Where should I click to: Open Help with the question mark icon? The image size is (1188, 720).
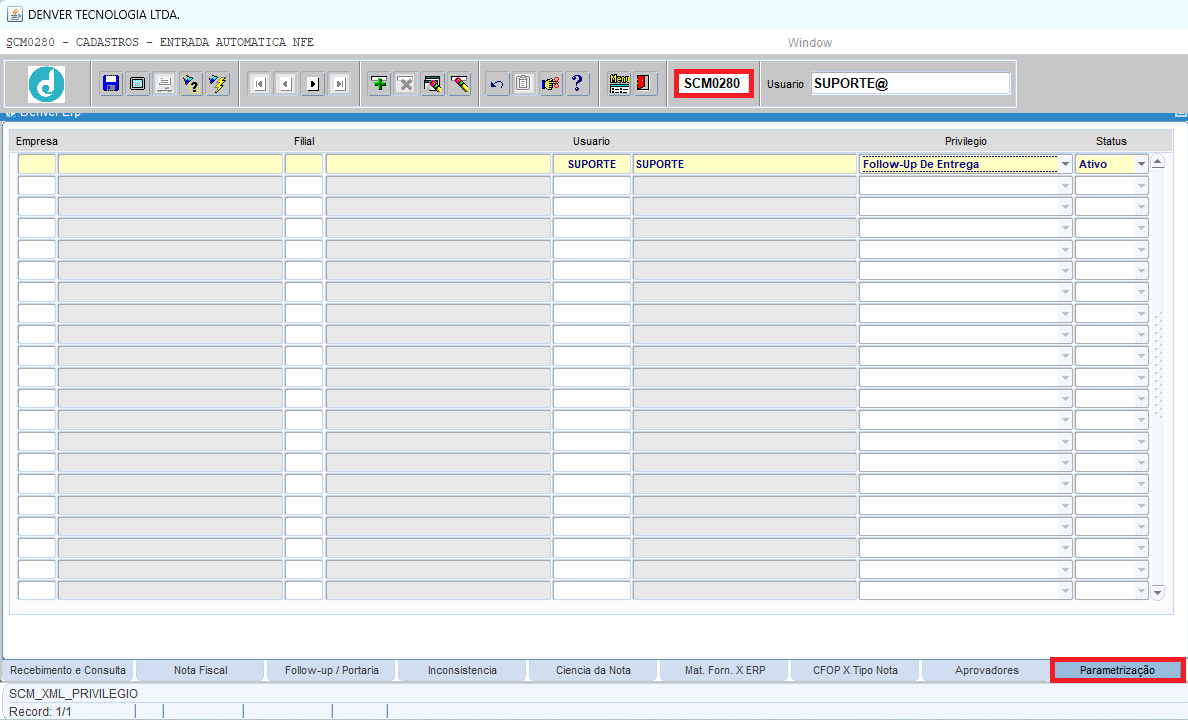pos(577,83)
